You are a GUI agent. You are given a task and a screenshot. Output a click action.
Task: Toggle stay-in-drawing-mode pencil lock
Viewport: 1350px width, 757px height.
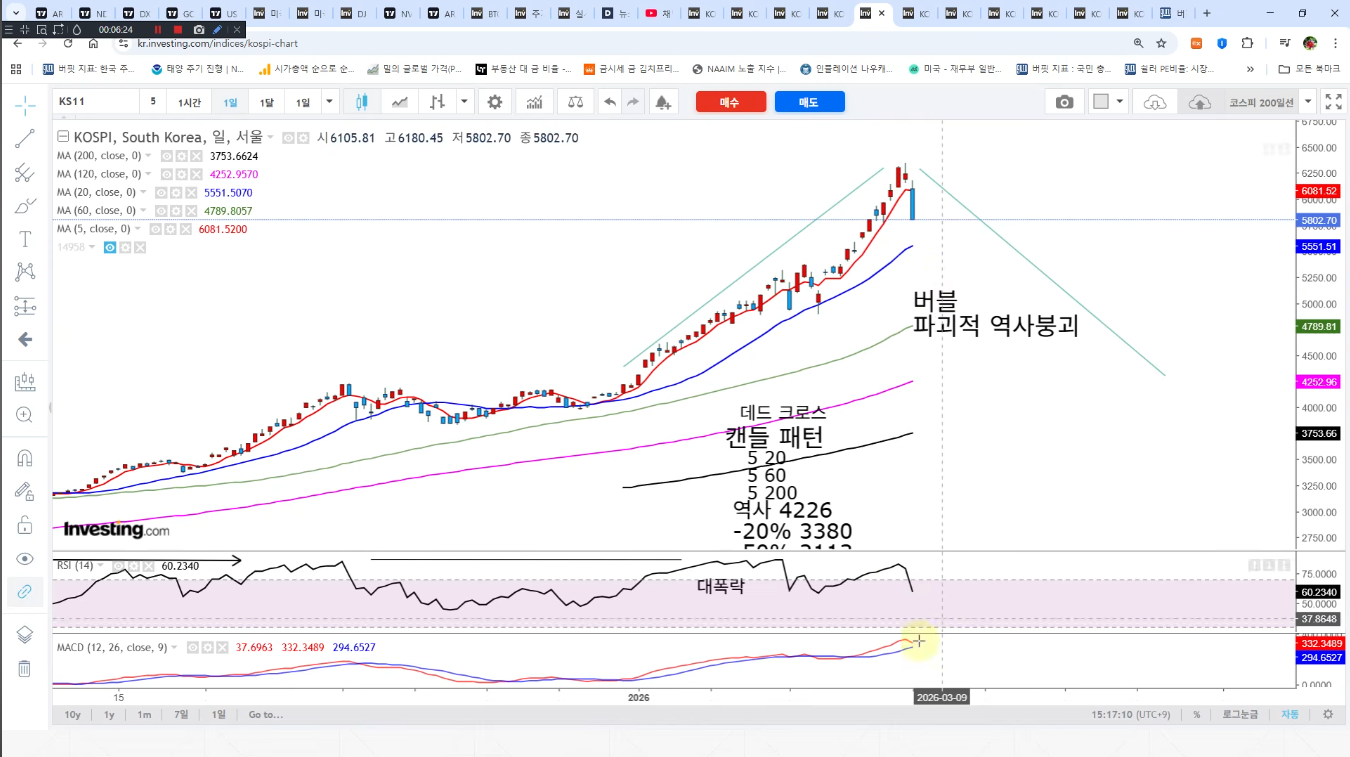[x=25, y=491]
